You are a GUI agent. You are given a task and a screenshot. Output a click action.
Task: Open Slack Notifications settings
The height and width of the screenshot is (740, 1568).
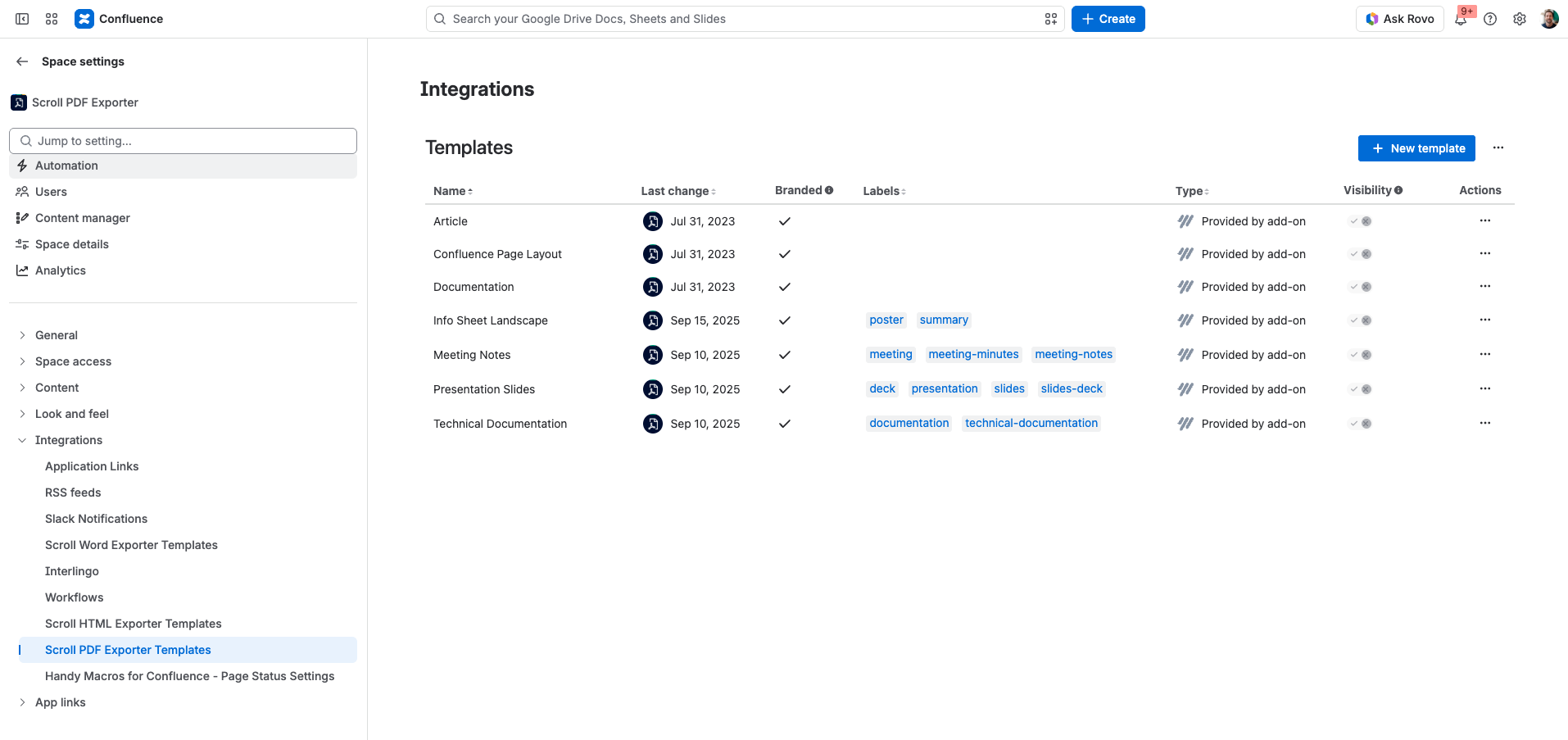click(96, 519)
